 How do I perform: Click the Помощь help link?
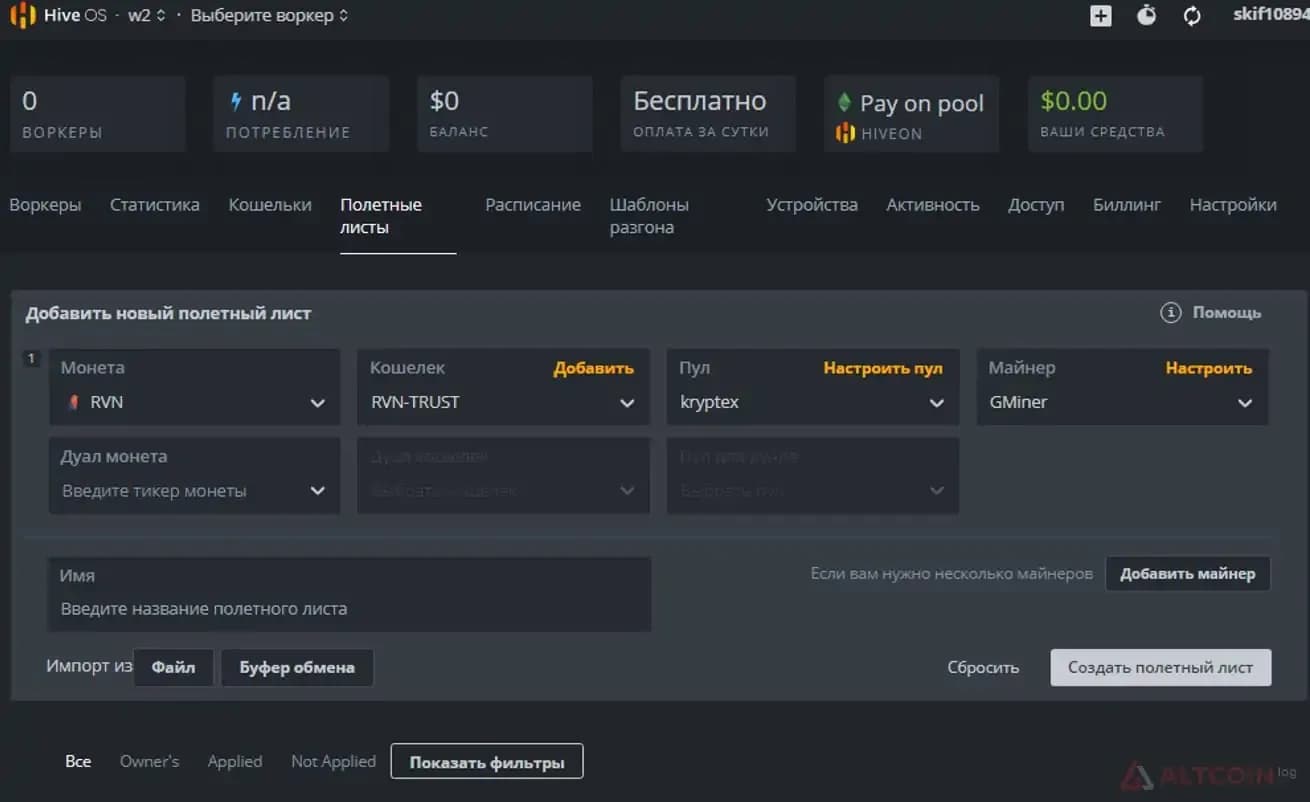pos(1227,313)
